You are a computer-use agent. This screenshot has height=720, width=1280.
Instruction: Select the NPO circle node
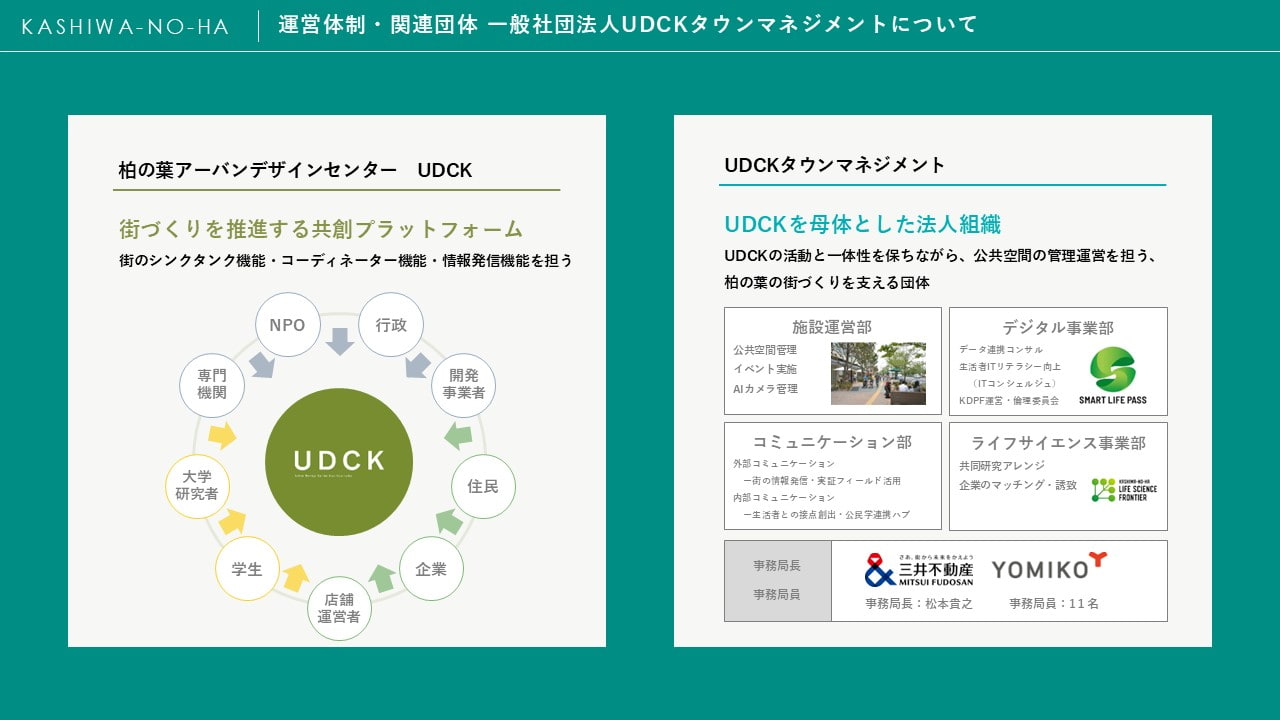[x=287, y=325]
